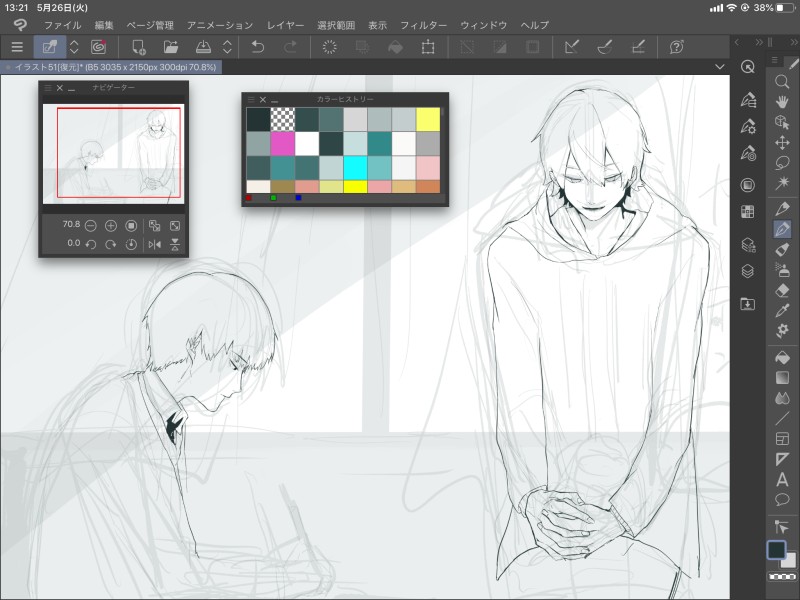The width and height of the screenshot is (800, 600).
Task: Select the Blend tool
Action: point(782,398)
